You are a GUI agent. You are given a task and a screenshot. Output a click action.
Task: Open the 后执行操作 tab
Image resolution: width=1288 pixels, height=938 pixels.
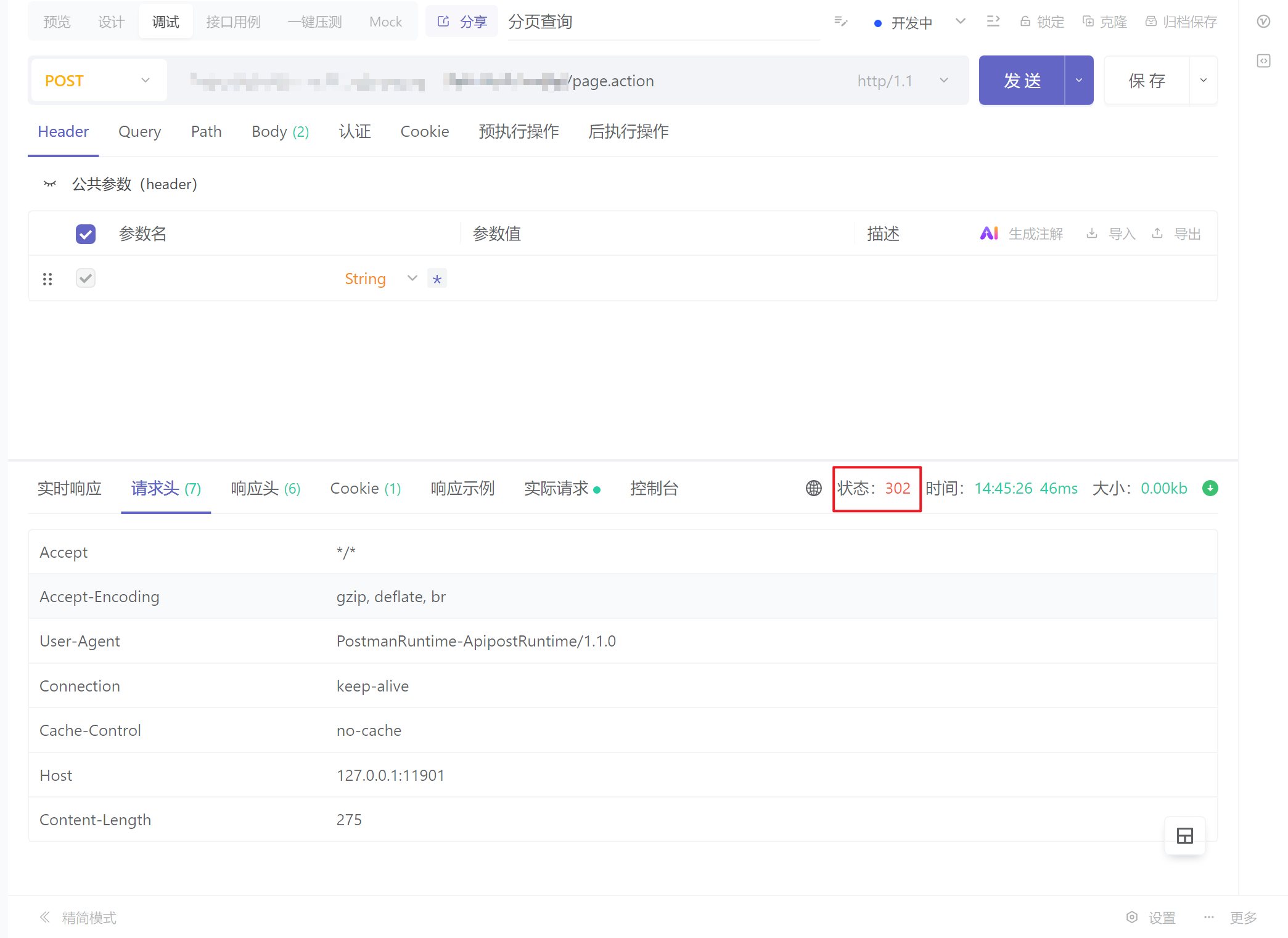(628, 131)
